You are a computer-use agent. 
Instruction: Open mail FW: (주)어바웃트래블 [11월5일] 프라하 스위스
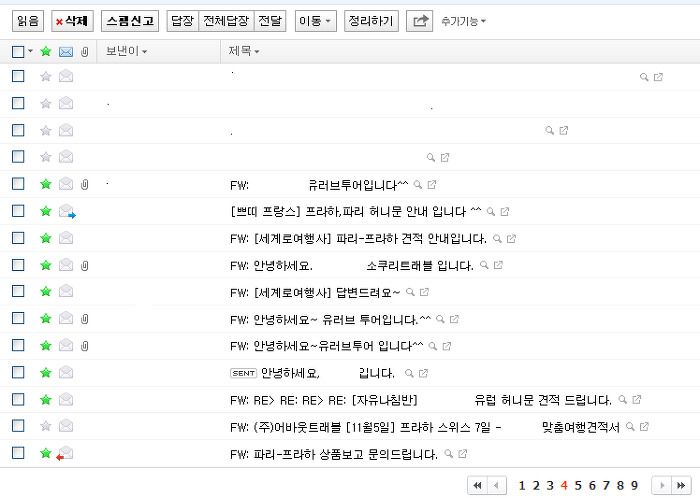coord(425,427)
